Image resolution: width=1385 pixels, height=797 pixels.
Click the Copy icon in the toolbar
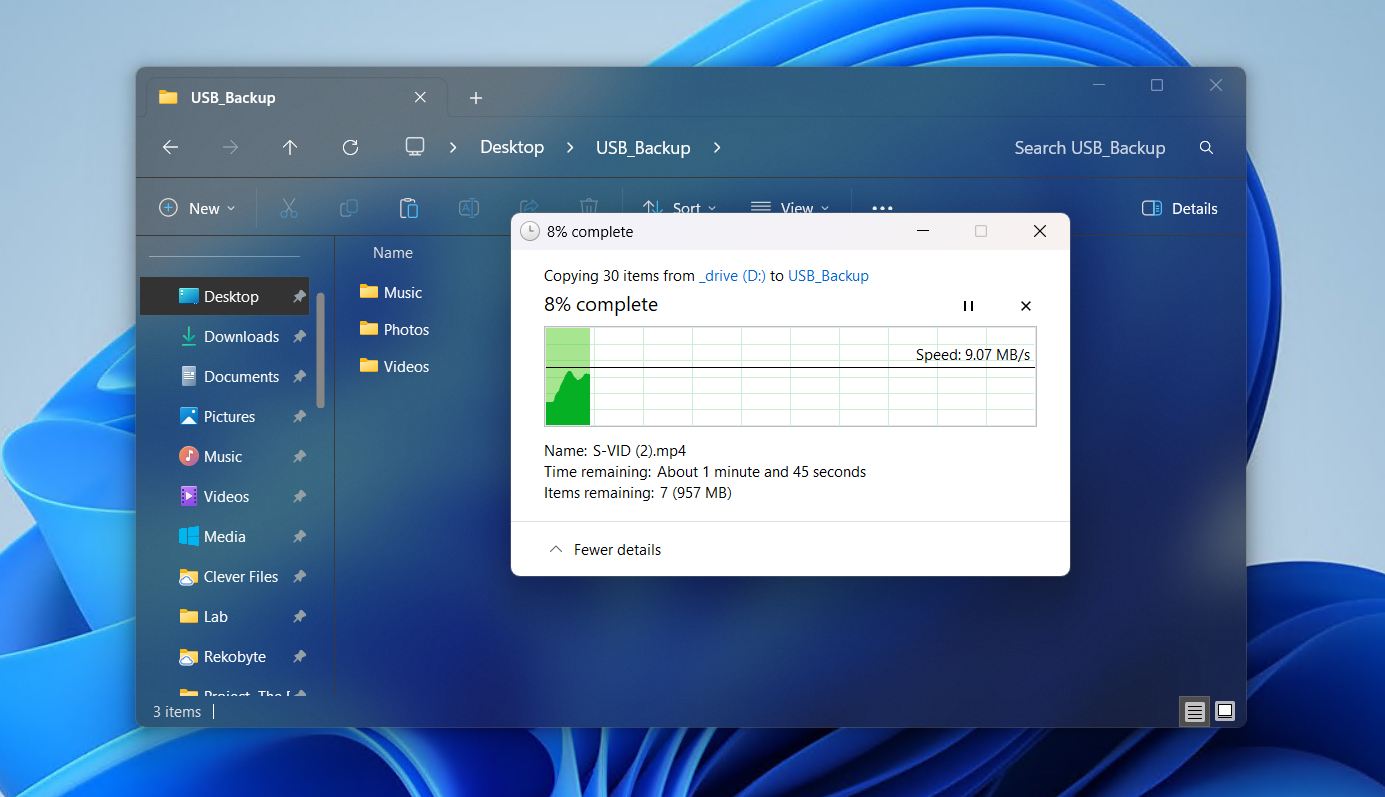(347, 207)
